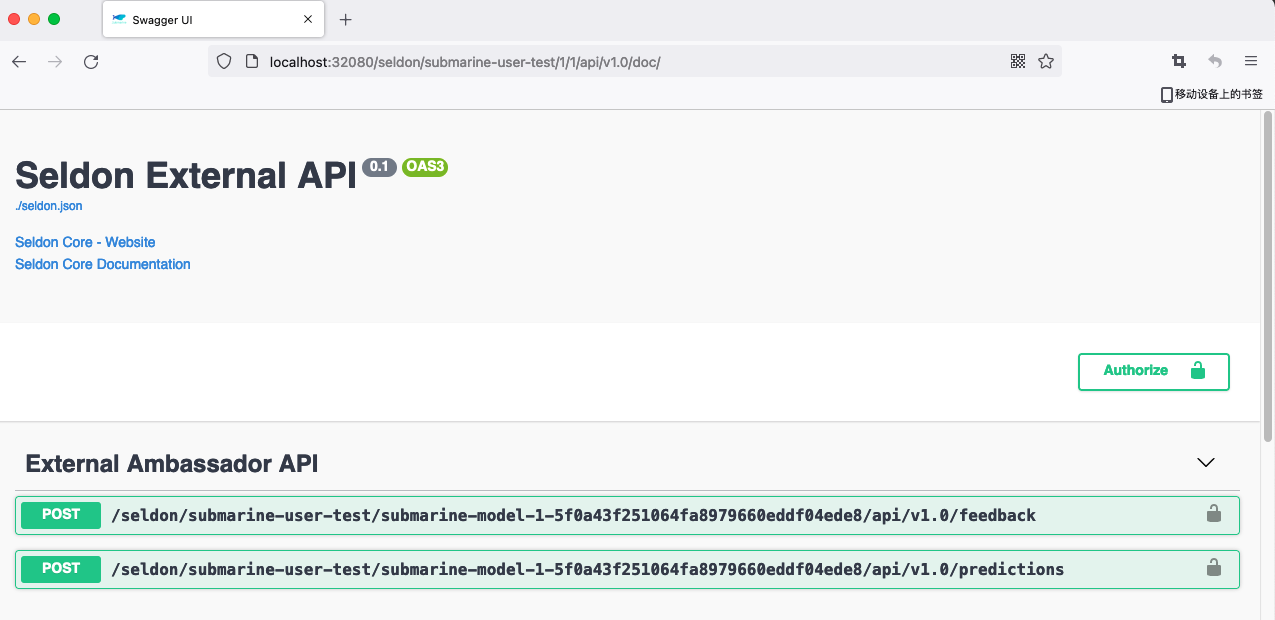Click the macOS green maximize window button
The height and width of the screenshot is (620, 1275).
[54, 19]
